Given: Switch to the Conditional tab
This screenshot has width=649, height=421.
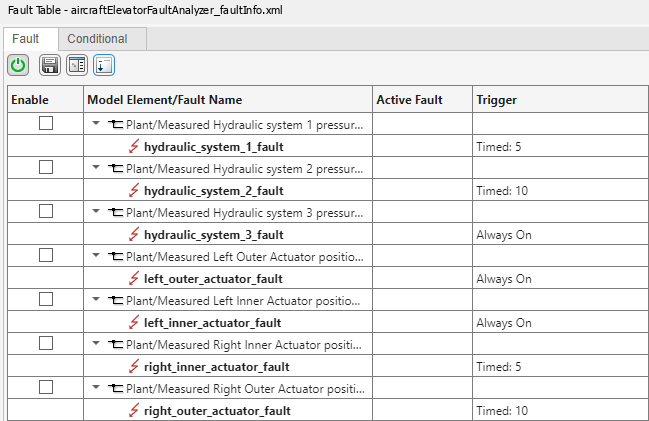Looking at the screenshot, I should pos(97,39).
